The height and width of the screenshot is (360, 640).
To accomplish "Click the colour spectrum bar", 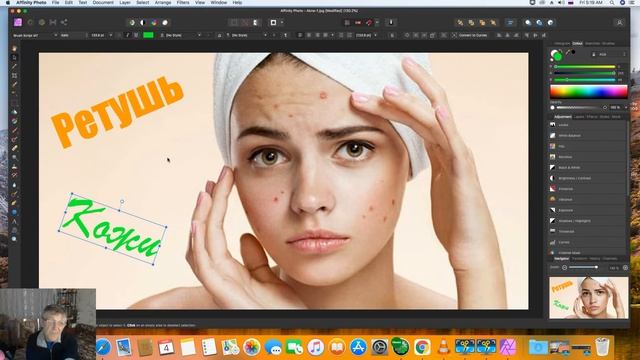I will 589,92.
